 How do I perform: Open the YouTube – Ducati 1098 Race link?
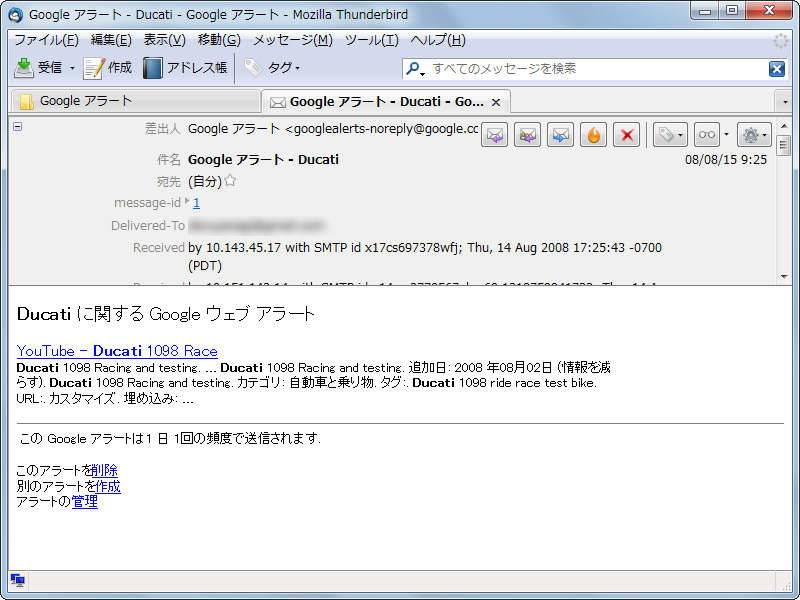(117, 350)
